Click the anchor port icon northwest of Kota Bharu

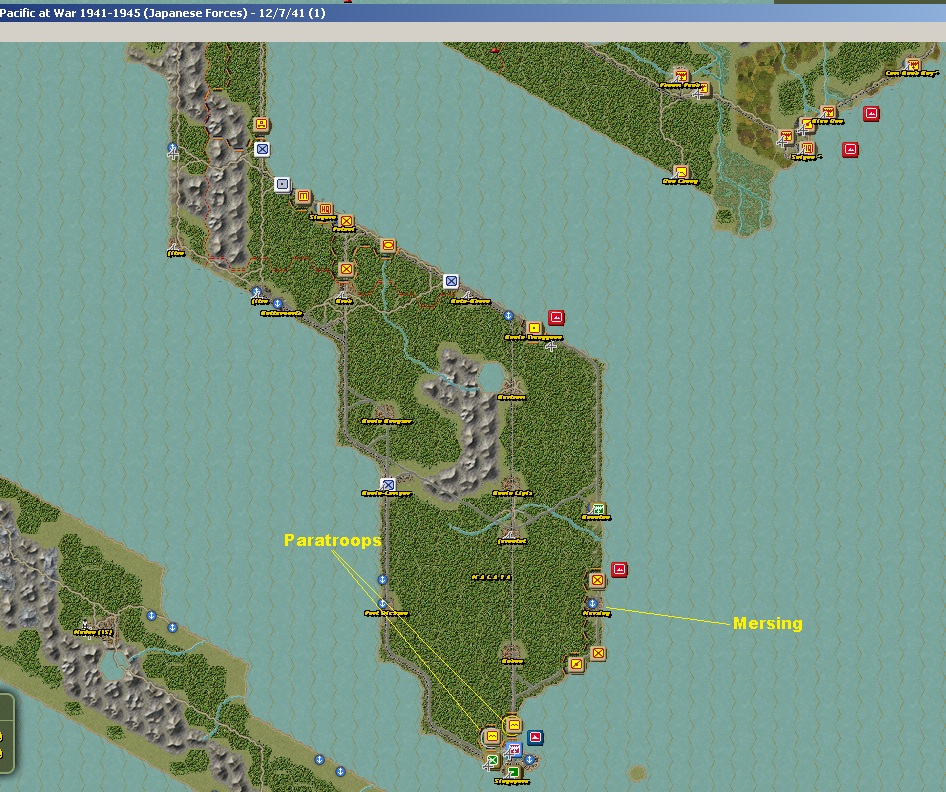pos(509,316)
